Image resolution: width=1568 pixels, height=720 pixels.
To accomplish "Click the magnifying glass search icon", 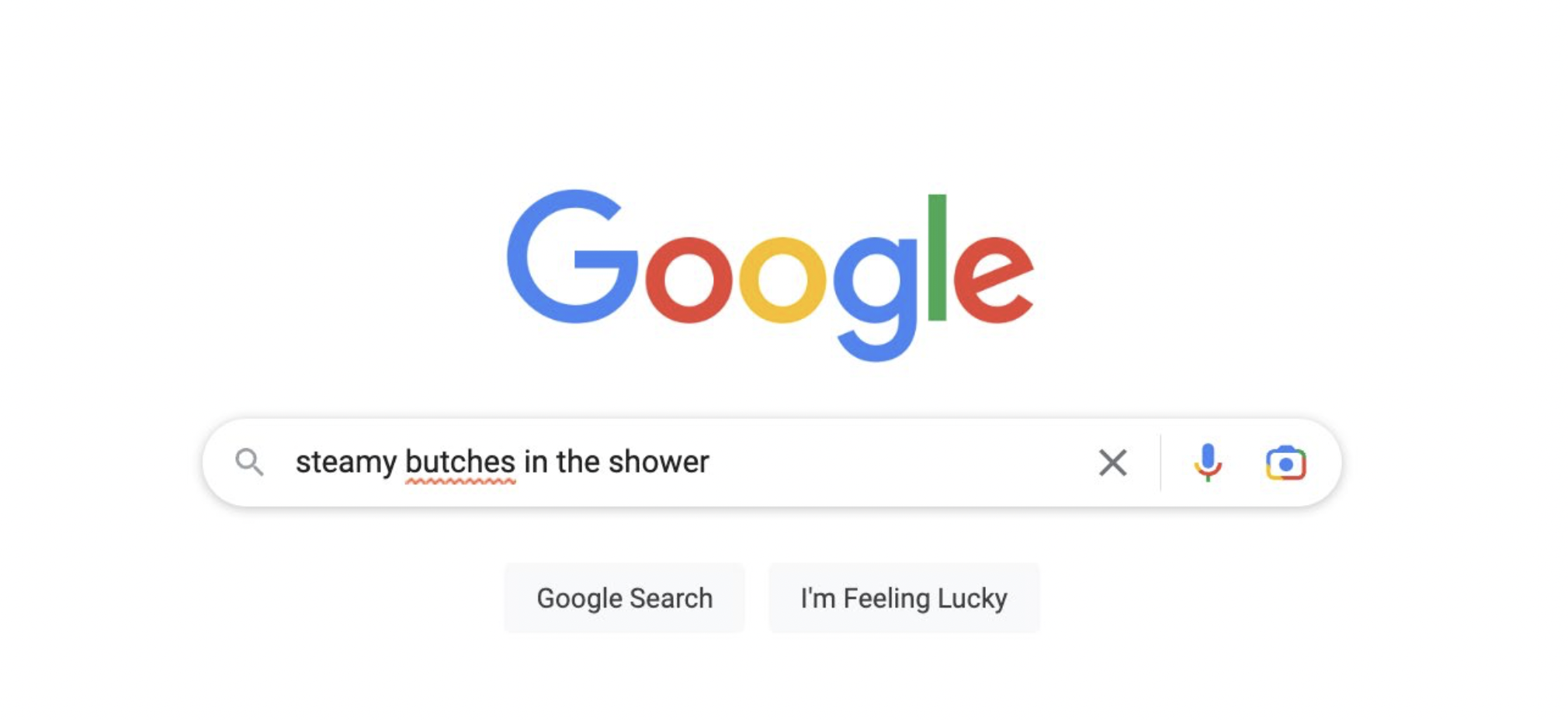I will [249, 462].
